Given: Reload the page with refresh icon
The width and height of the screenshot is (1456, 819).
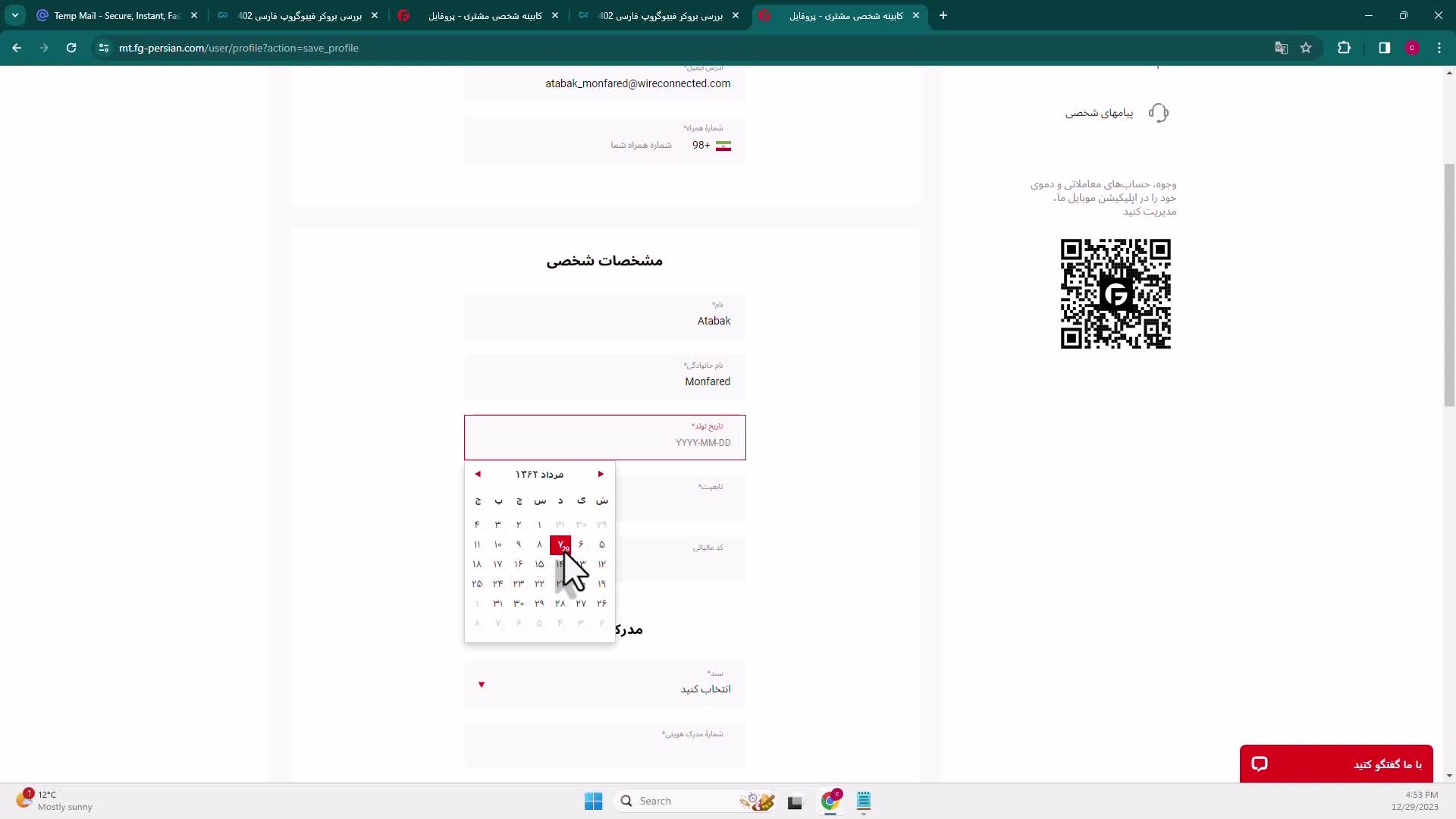Looking at the screenshot, I should 71,48.
